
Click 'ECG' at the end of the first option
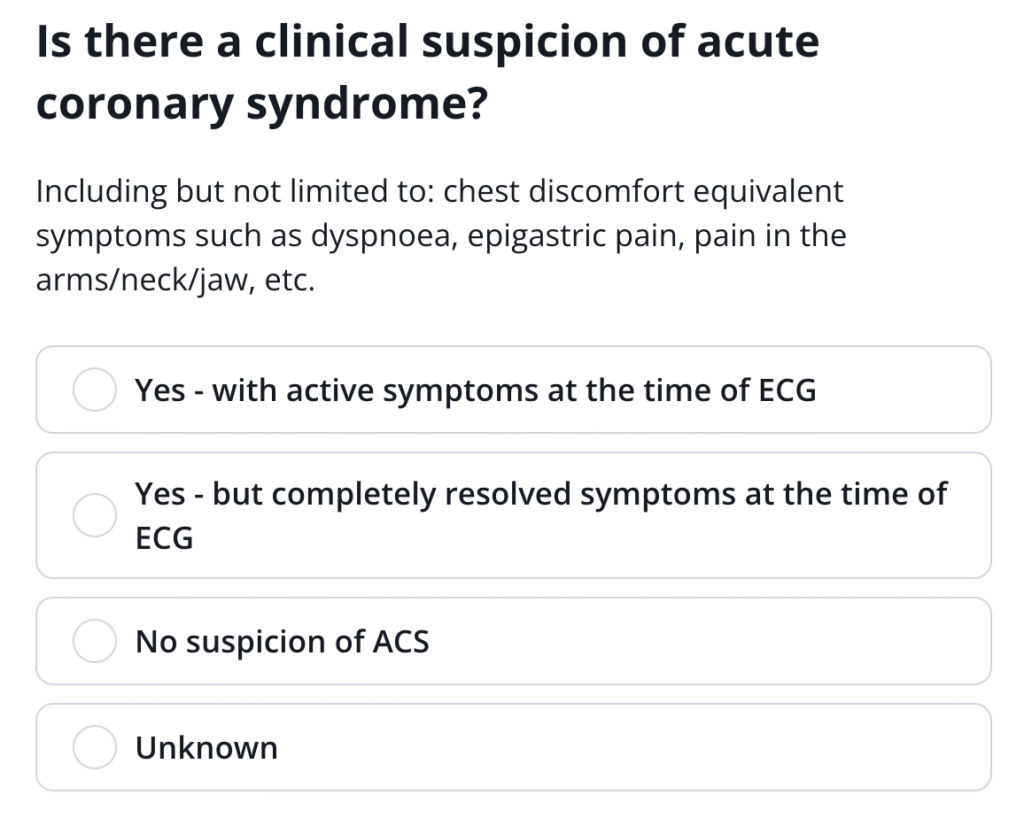pos(787,390)
